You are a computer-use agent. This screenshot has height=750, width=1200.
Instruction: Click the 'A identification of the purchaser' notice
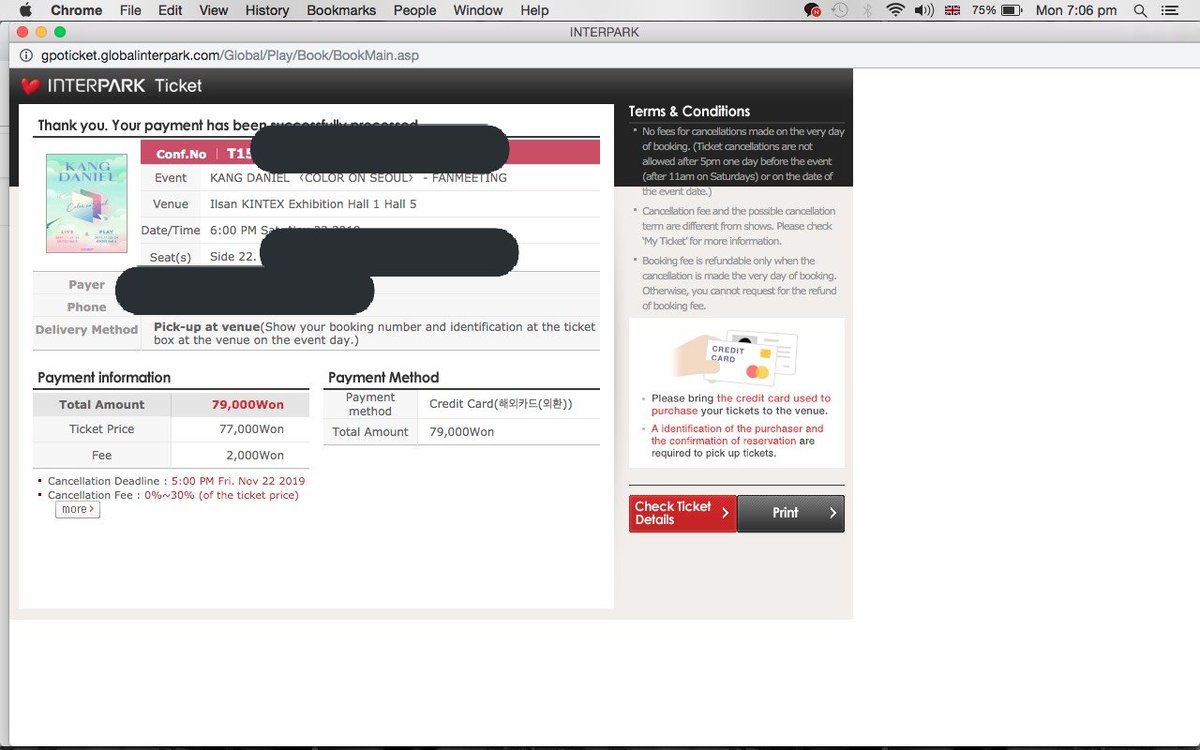(738, 441)
